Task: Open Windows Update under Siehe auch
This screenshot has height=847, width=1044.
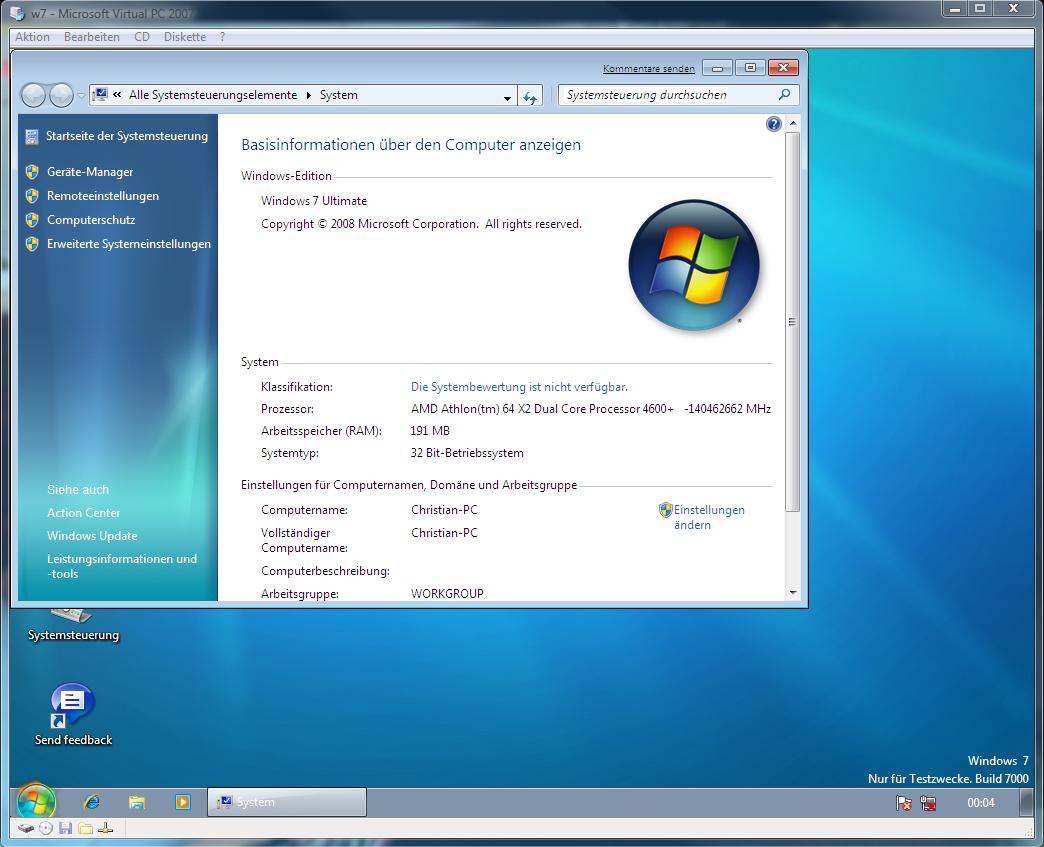Action: tap(92, 536)
